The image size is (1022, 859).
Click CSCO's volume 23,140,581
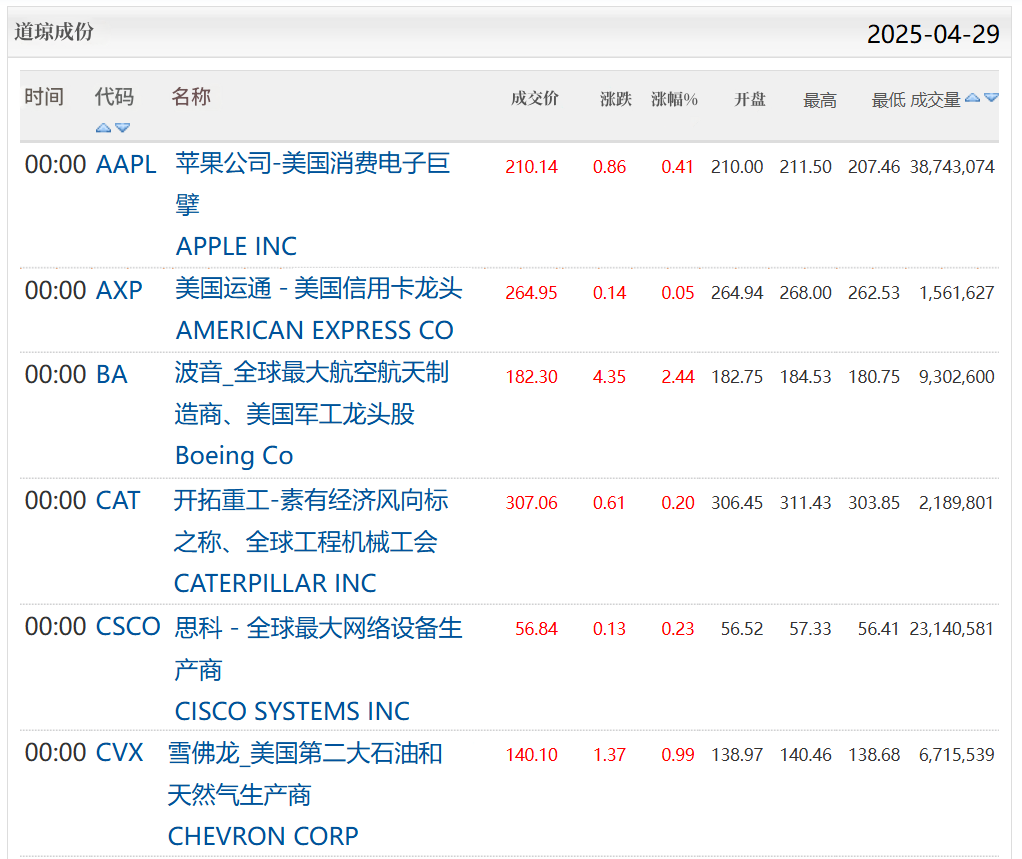[x=952, y=628]
